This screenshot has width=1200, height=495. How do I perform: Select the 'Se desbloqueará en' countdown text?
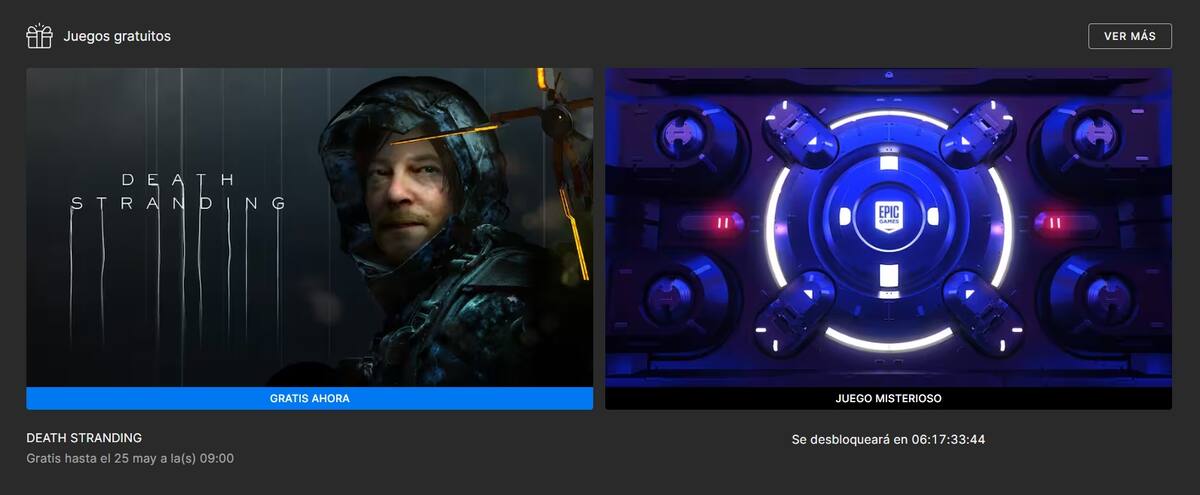[x=888, y=439]
